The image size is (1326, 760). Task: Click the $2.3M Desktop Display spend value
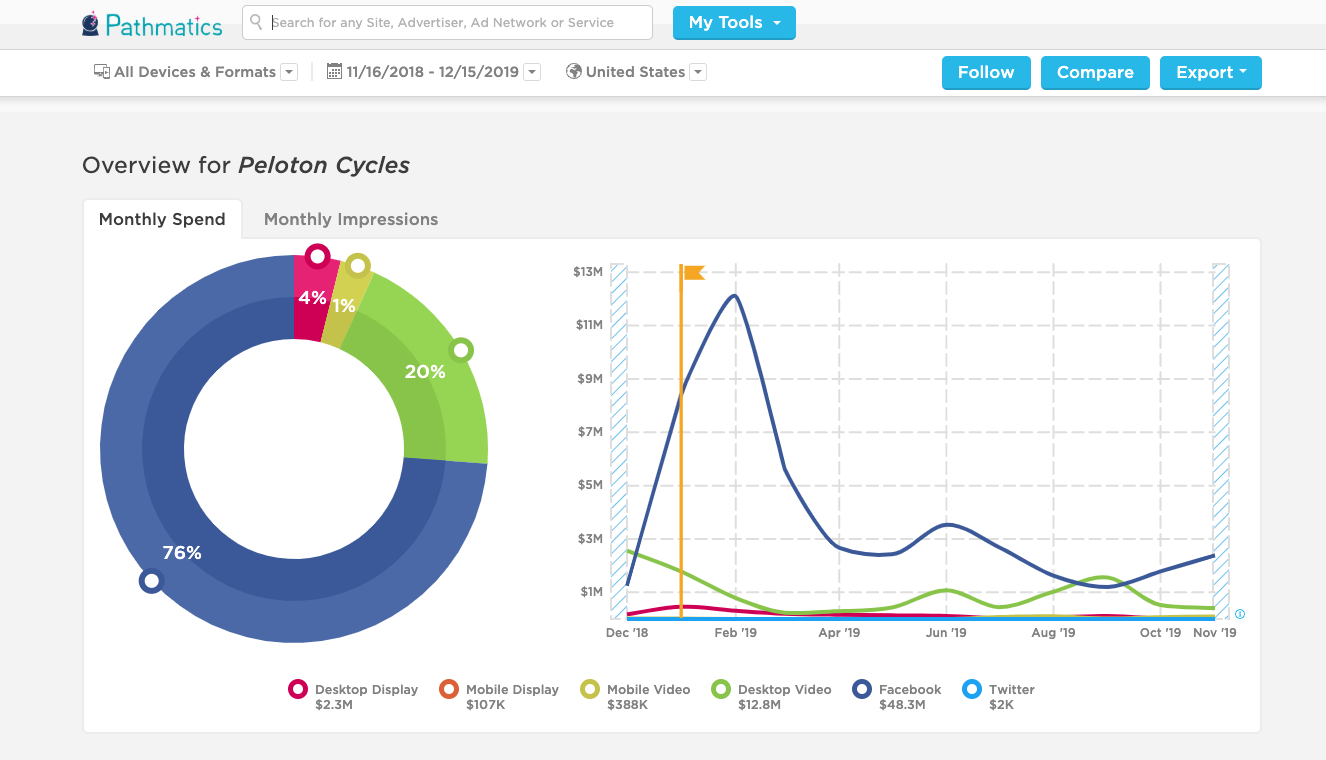[x=334, y=705]
